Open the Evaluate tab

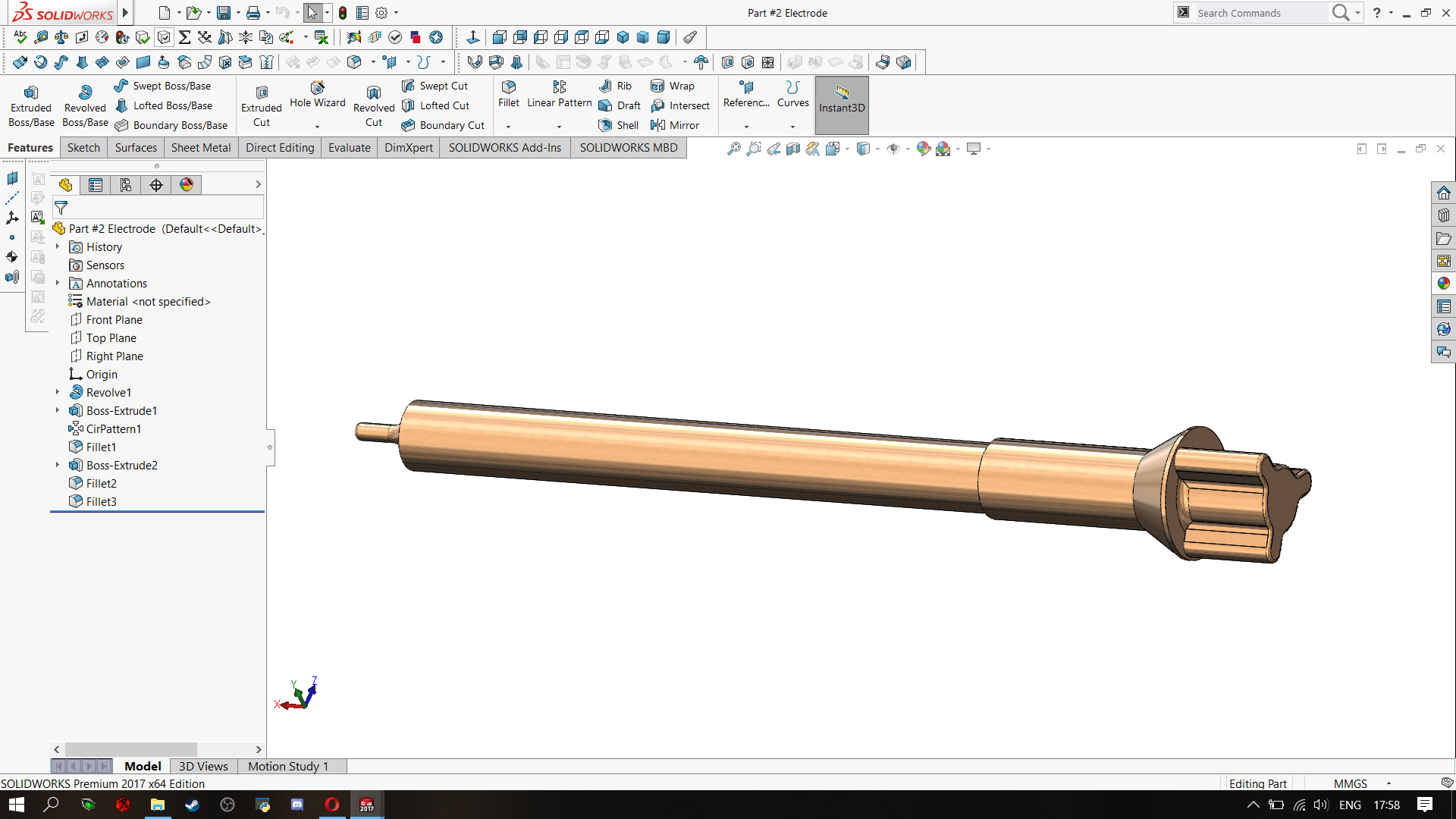(x=349, y=148)
